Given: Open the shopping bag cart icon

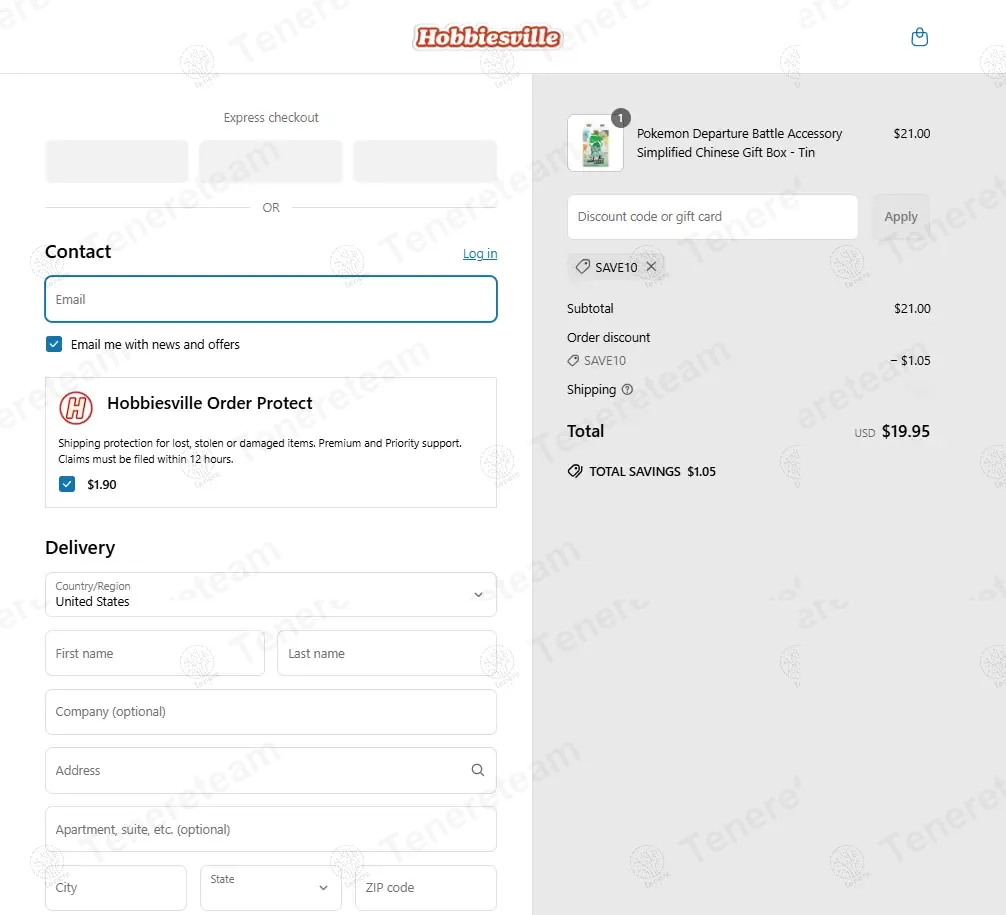Looking at the screenshot, I should click(x=919, y=38).
